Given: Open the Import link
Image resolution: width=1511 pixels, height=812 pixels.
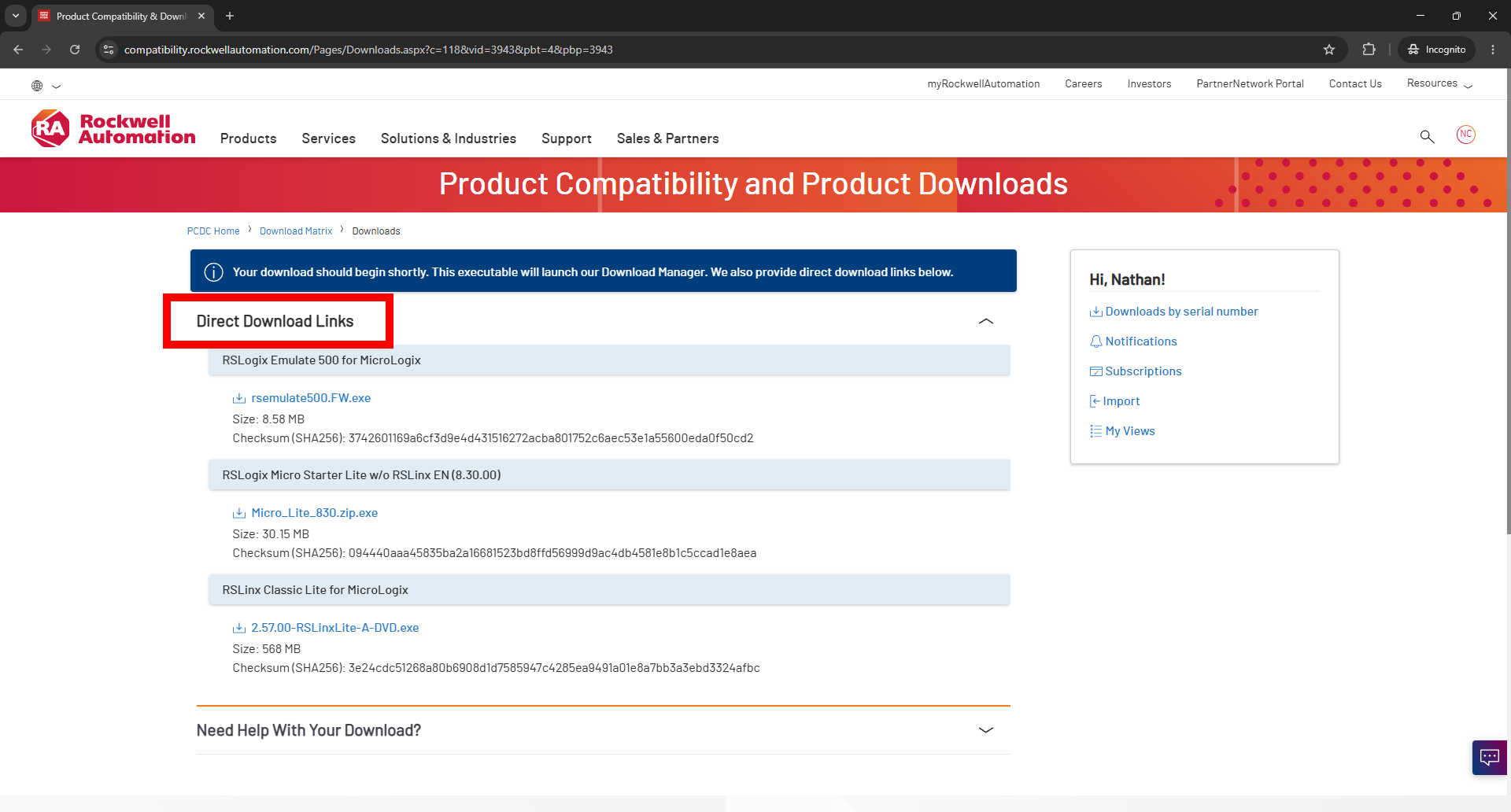Looking at the screenshot, I should [x=1121, y=401].
